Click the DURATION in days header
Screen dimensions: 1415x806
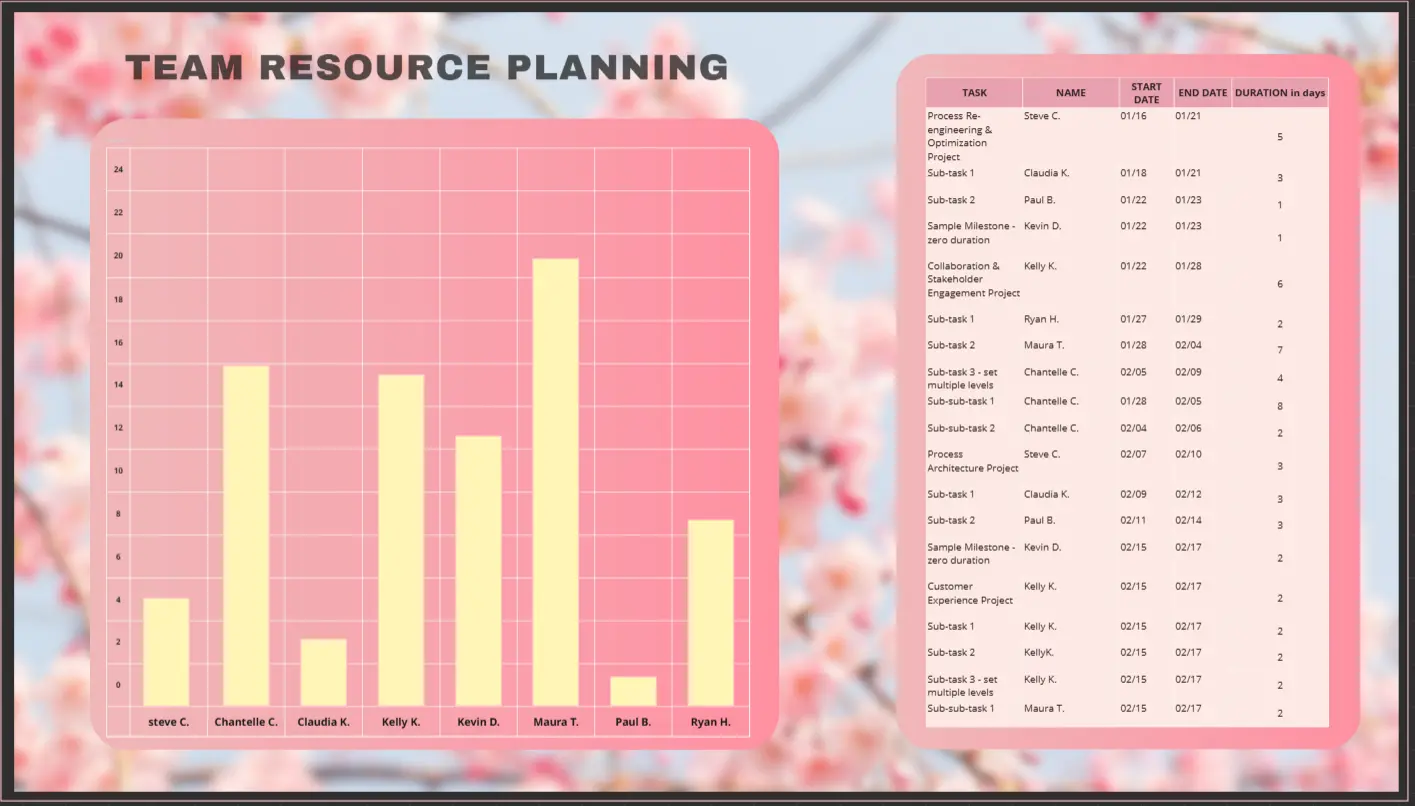(x=1279, y=92)
